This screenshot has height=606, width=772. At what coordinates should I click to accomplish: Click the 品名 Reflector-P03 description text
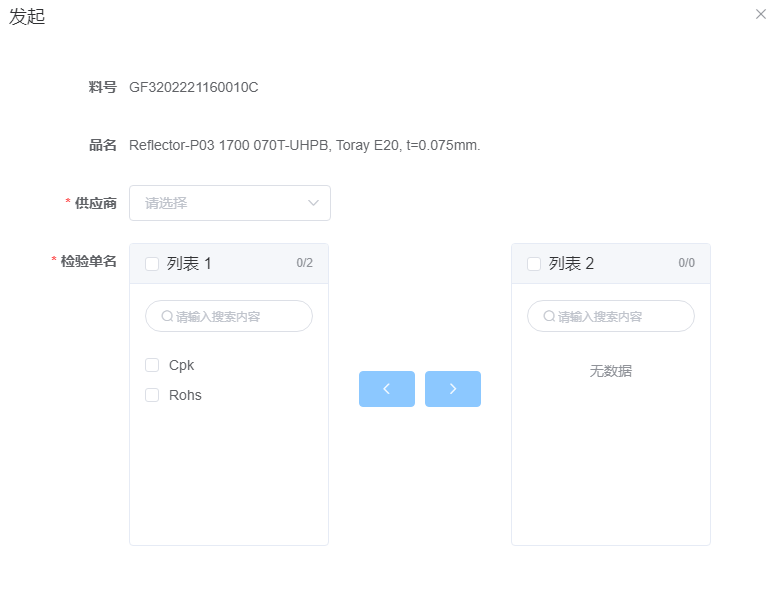point(304,145)
